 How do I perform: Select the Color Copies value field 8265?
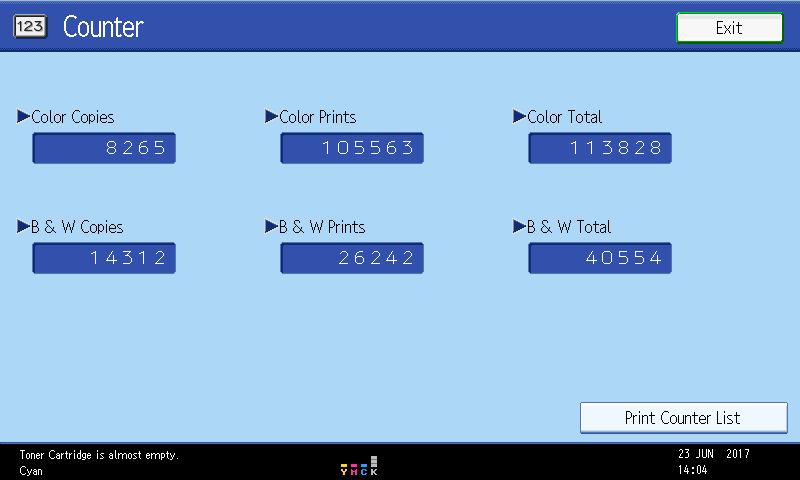pyautogui.click(x=104, y=148)
